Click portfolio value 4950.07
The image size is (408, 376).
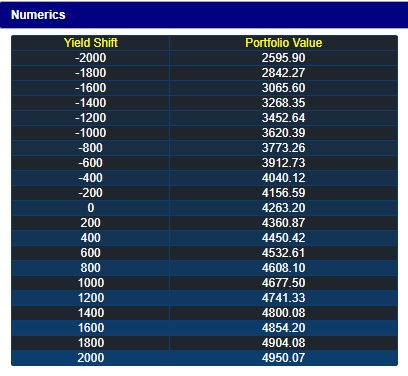click(284, 358)
